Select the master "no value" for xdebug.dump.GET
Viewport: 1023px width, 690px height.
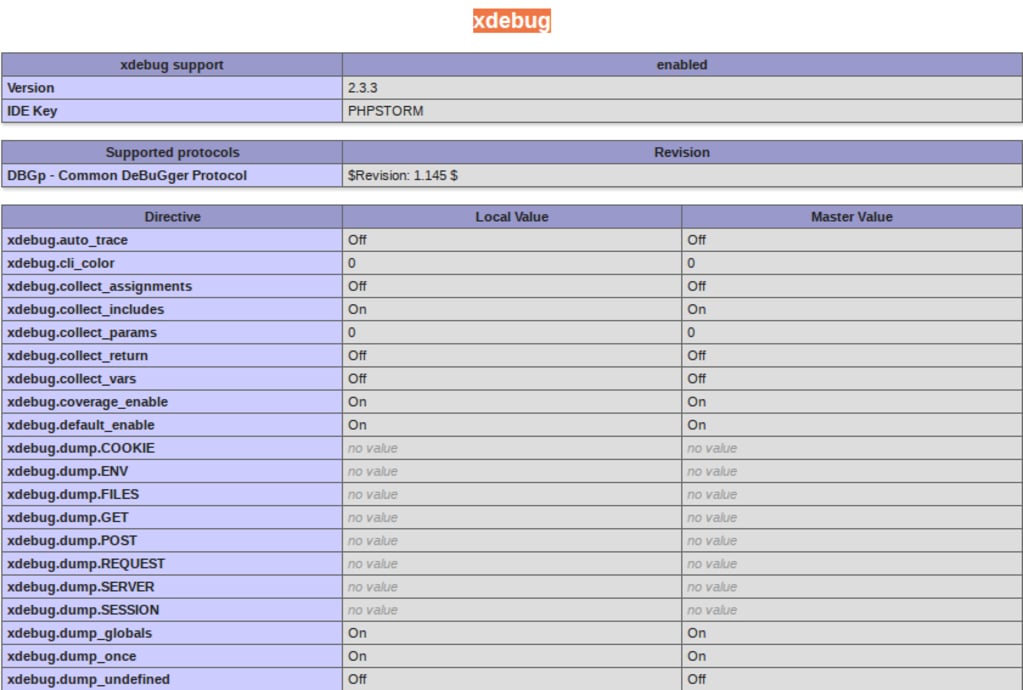pos(712,518)
